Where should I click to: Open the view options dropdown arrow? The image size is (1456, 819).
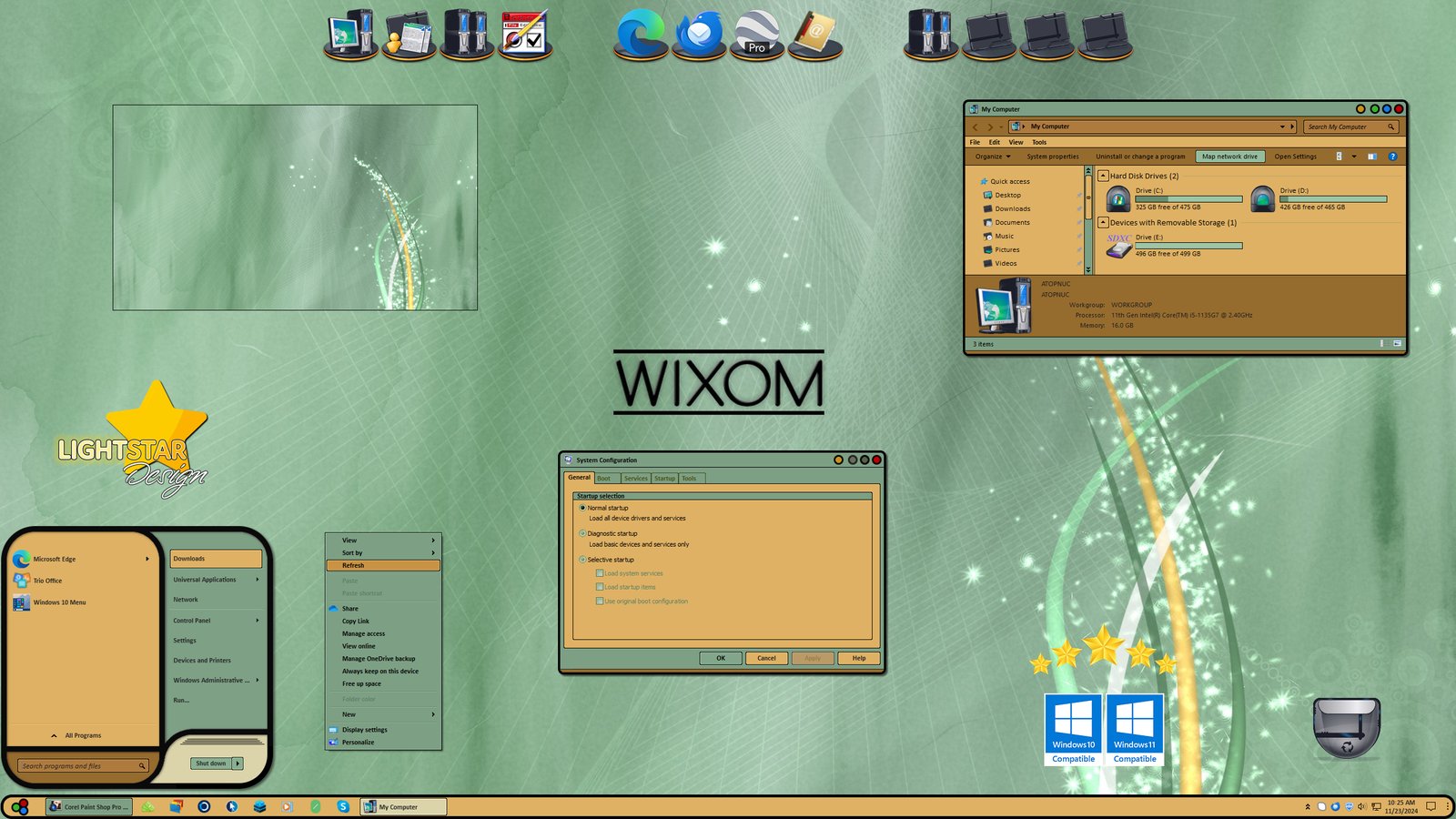(1354, 157)
